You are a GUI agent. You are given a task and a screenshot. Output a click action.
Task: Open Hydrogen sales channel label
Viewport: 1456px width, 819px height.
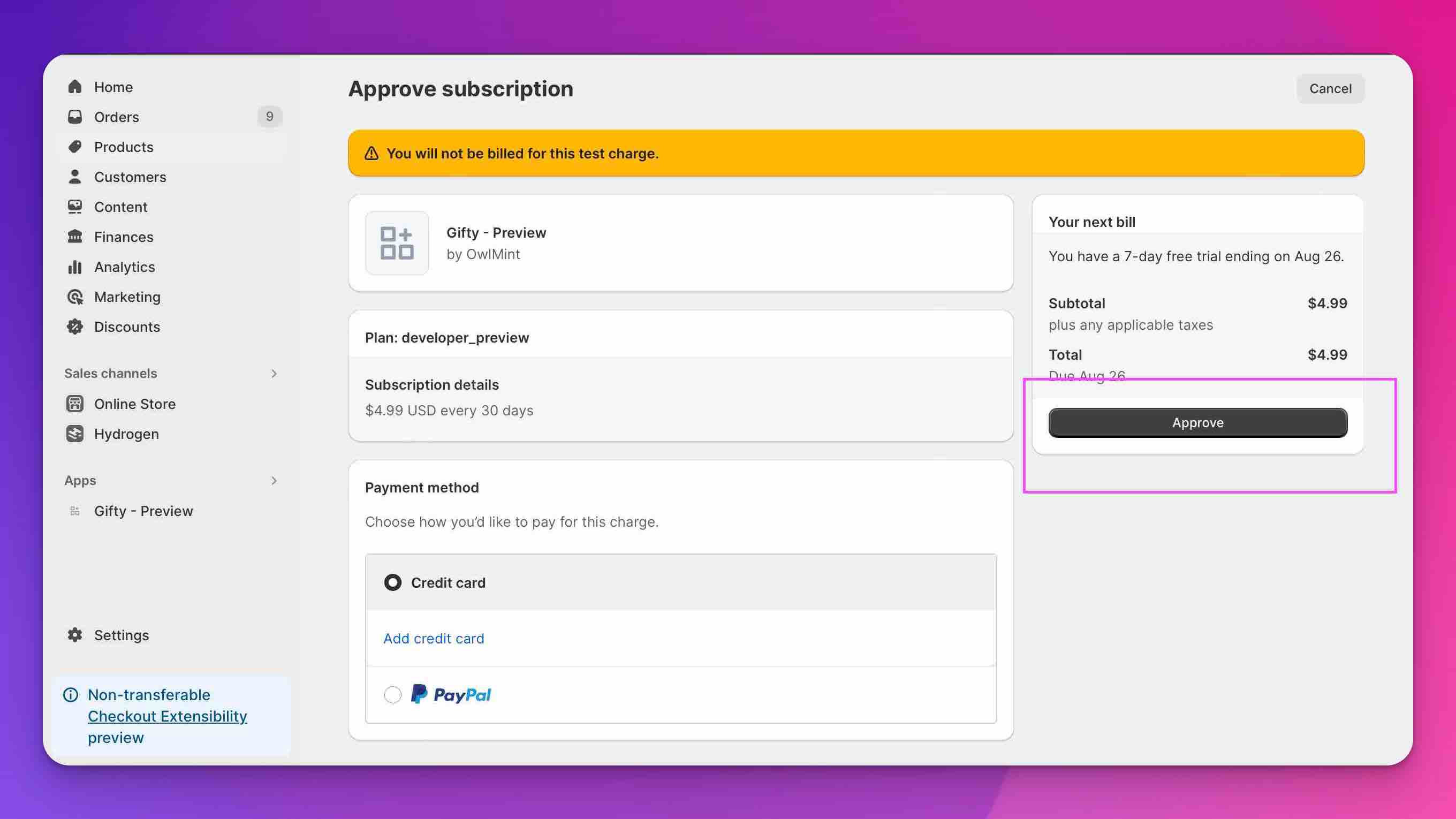(x=126, y=434)
